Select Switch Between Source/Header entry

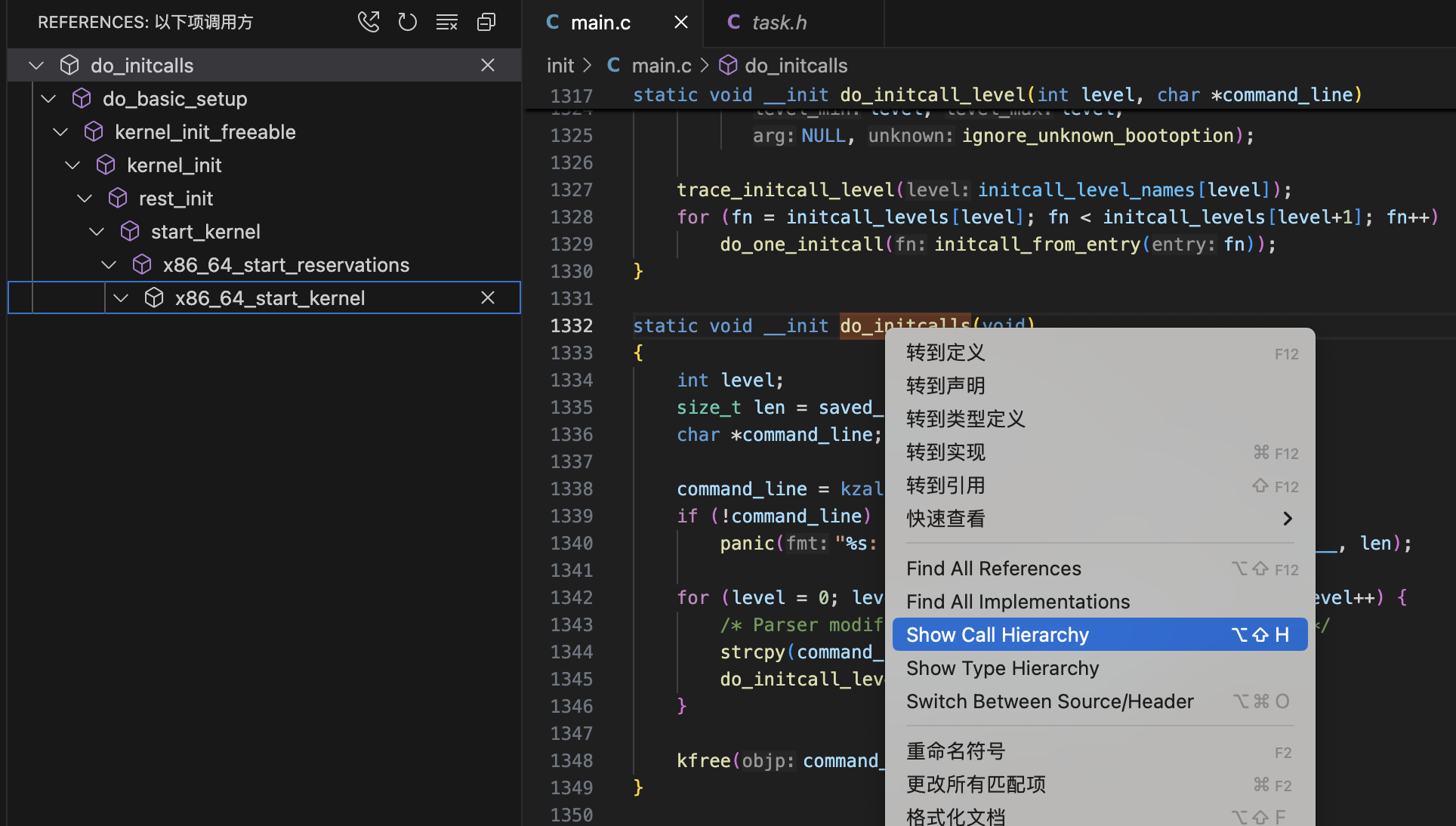[x=1100, y=701]
